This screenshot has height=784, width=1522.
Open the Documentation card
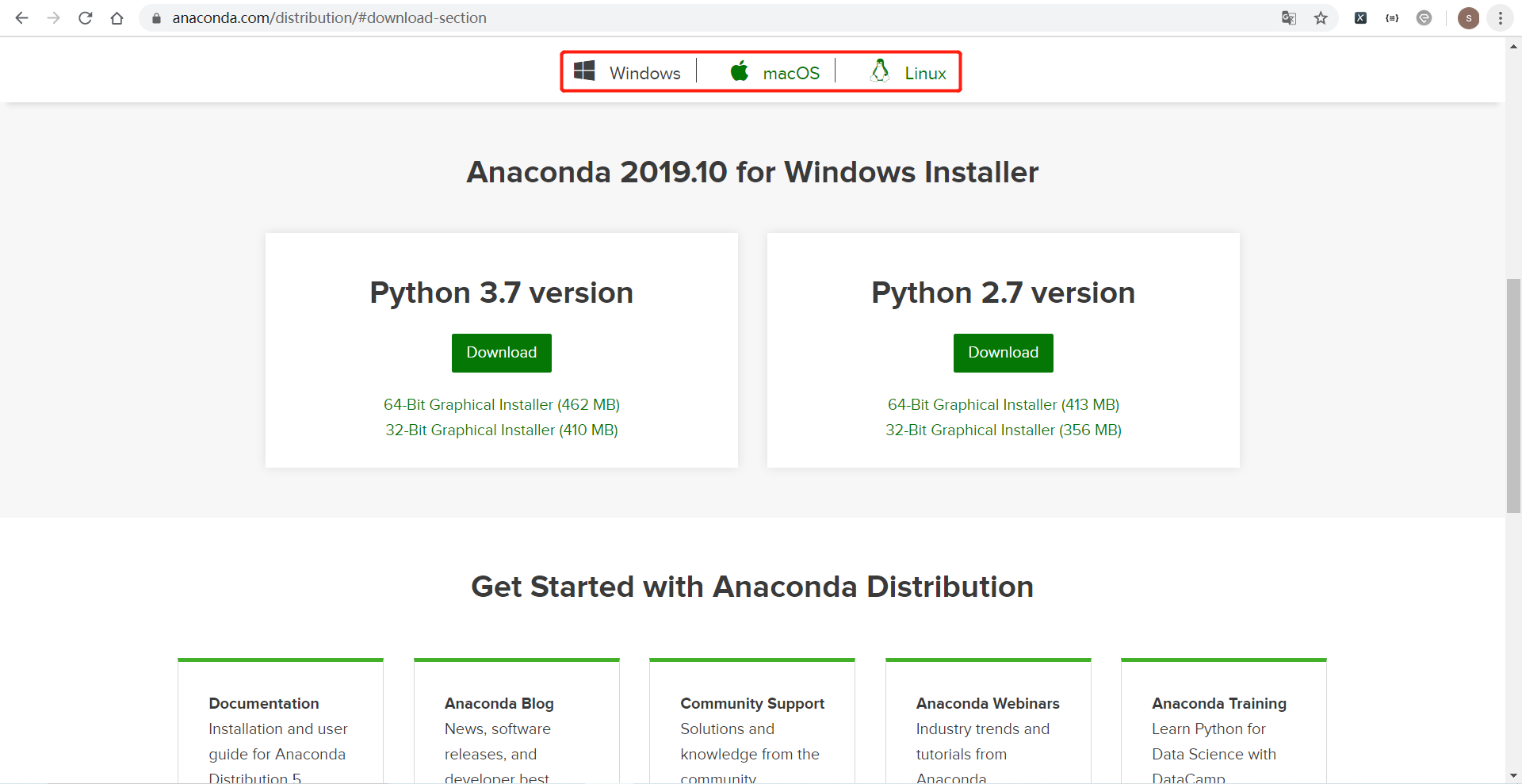[x=281, y=721]
